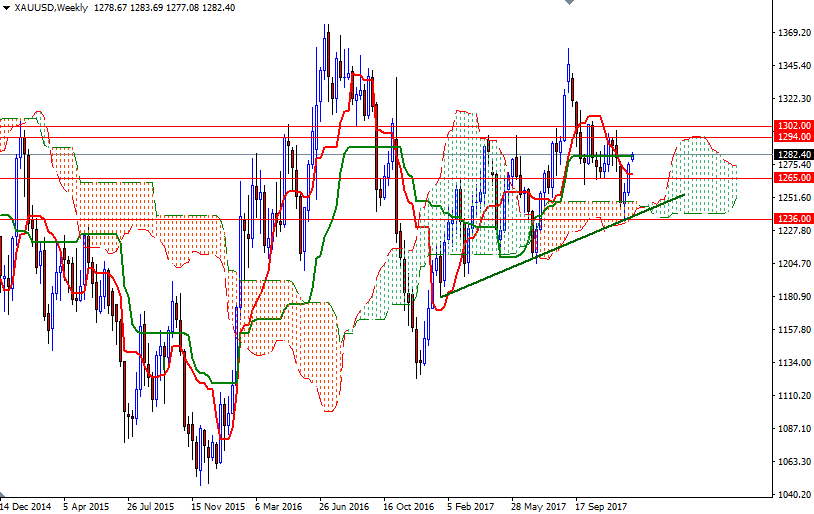This screenshot has height=514, width=814.
Task: Click the green projected Ichimoku cloud
Action: point(705,180)
